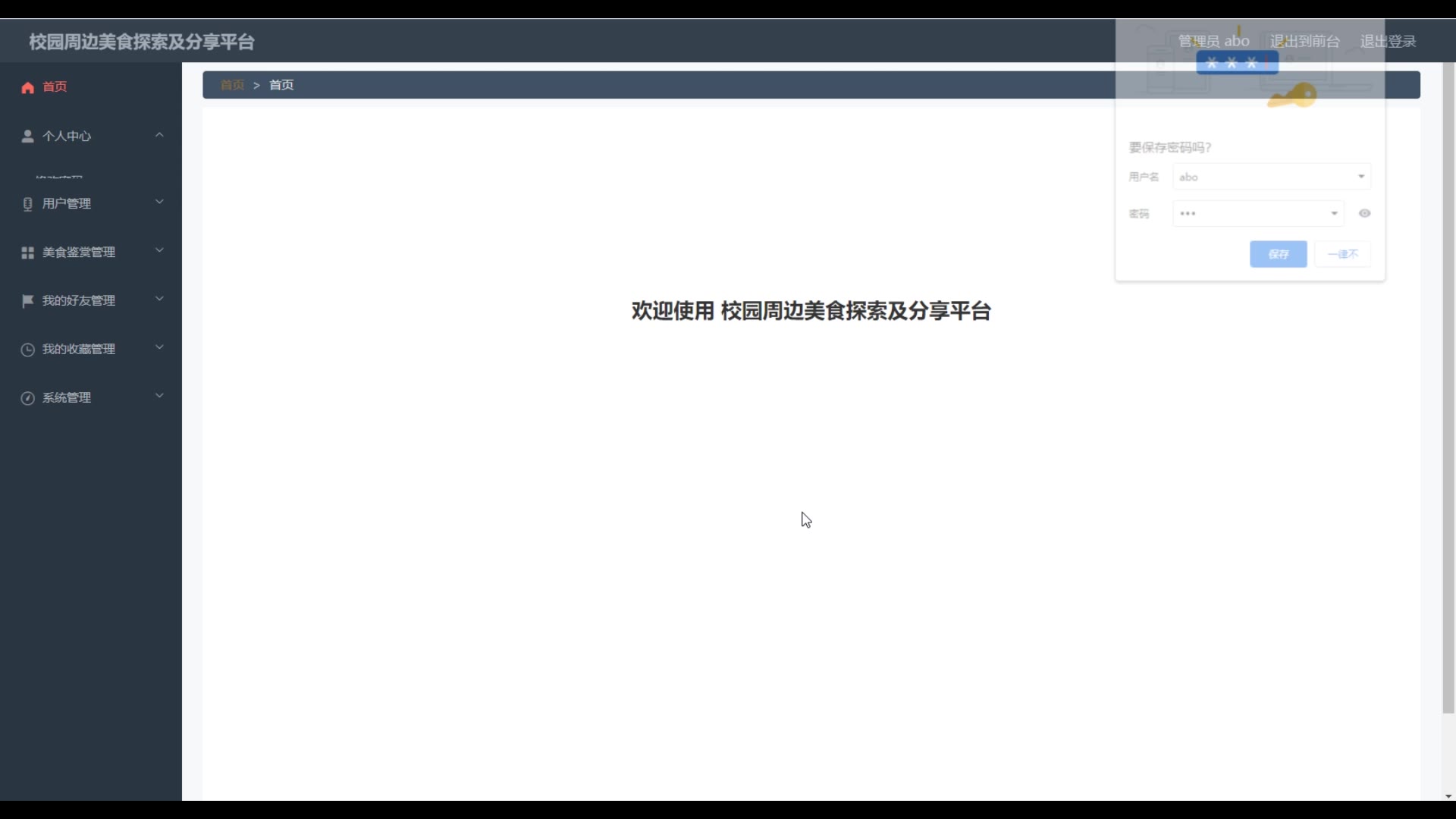Click the home icon in sidebar
The width and height of the screenshot is (1456, 819).
28,87
